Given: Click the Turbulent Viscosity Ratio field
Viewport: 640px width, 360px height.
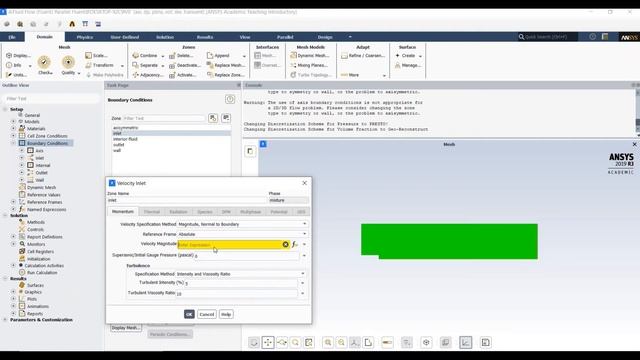Looking at the screenshot, I should [x=237, y=293].
